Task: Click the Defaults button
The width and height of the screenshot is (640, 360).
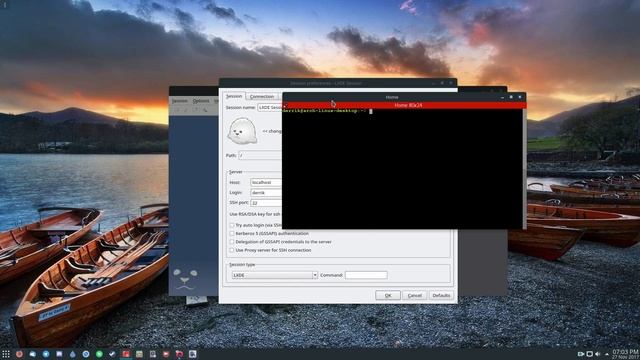Action: coord(441,295)
